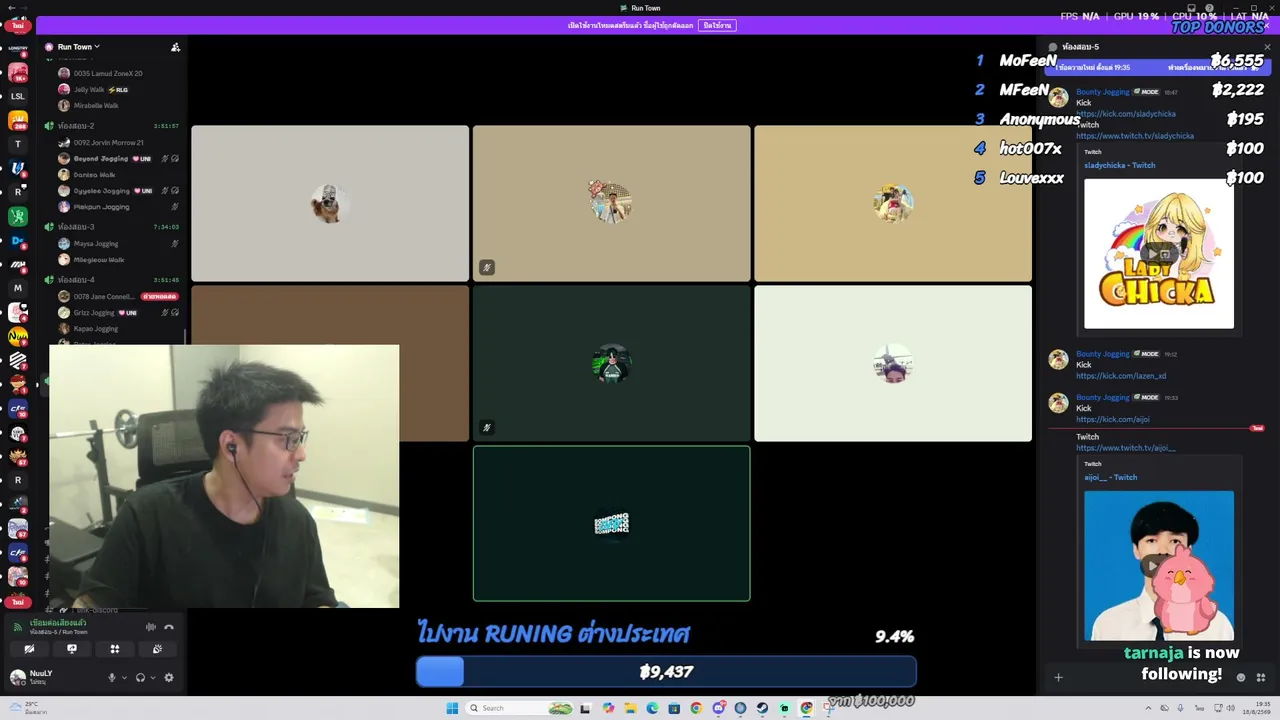The width and height of the screenshot is (1280, 720).
Task: Open activities launcher in voice panel
Action: pos(115,649)
